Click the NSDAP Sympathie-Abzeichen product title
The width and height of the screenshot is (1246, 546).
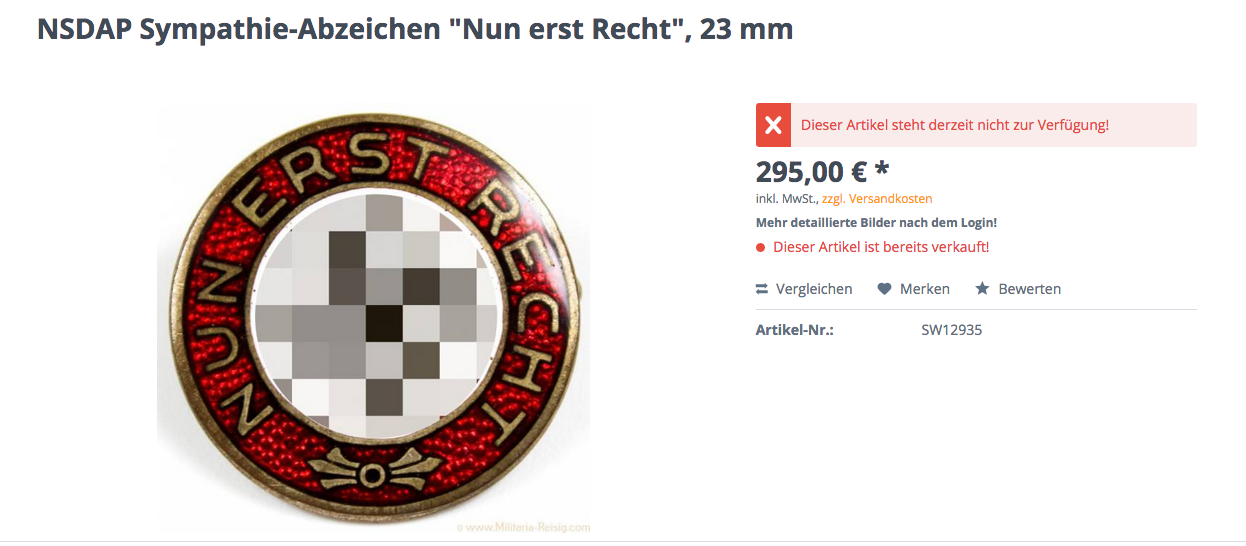click(415, 29)
